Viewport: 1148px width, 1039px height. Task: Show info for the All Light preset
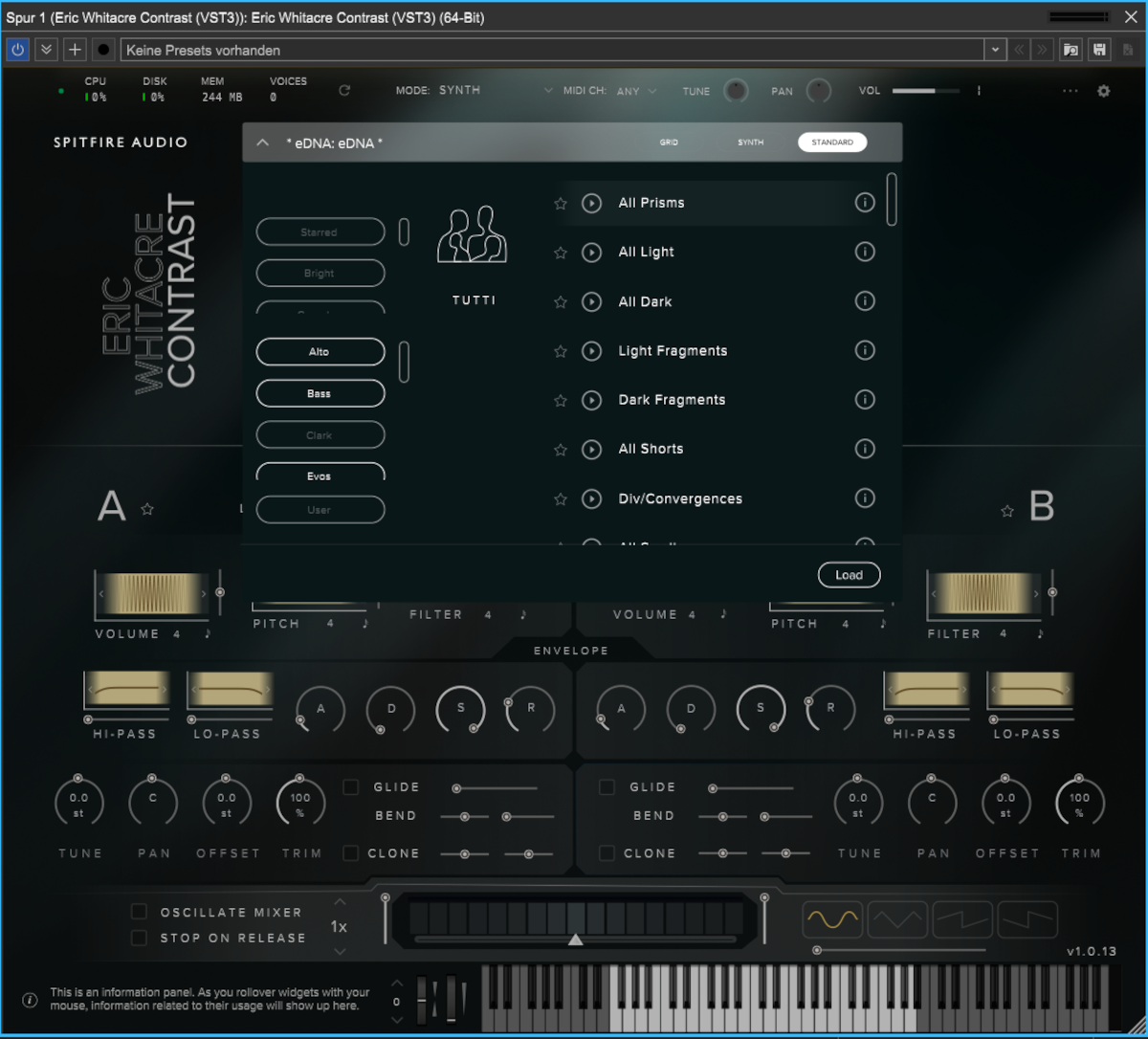tap(865, 252)
